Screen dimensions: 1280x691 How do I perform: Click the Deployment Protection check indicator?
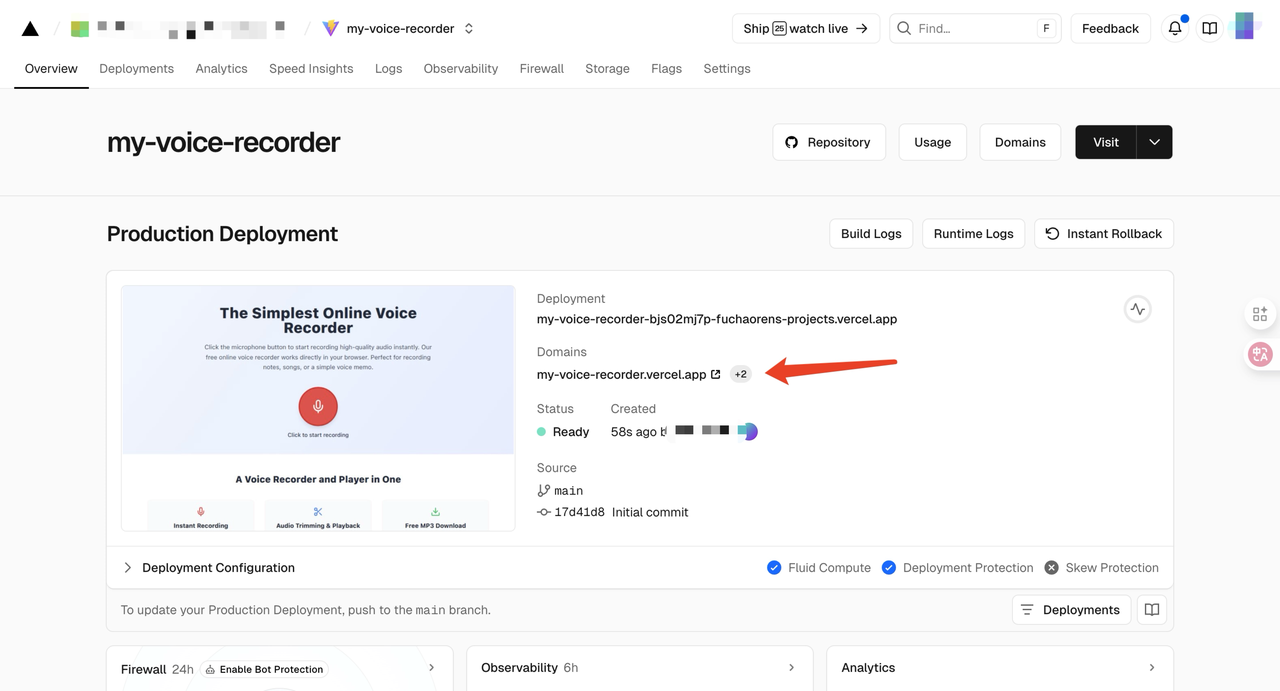[x=889, y=568]
